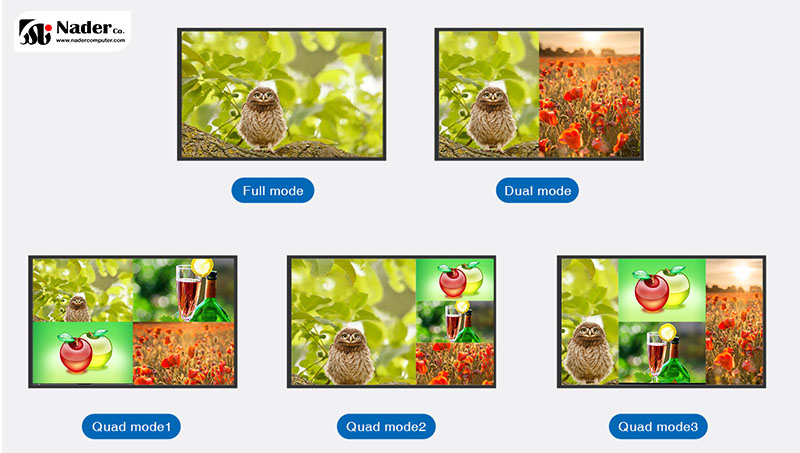Click the wine glass quadrant in Quad mode1
The width and height of the screenshot is (800, 453).
(x=184, y=290)
